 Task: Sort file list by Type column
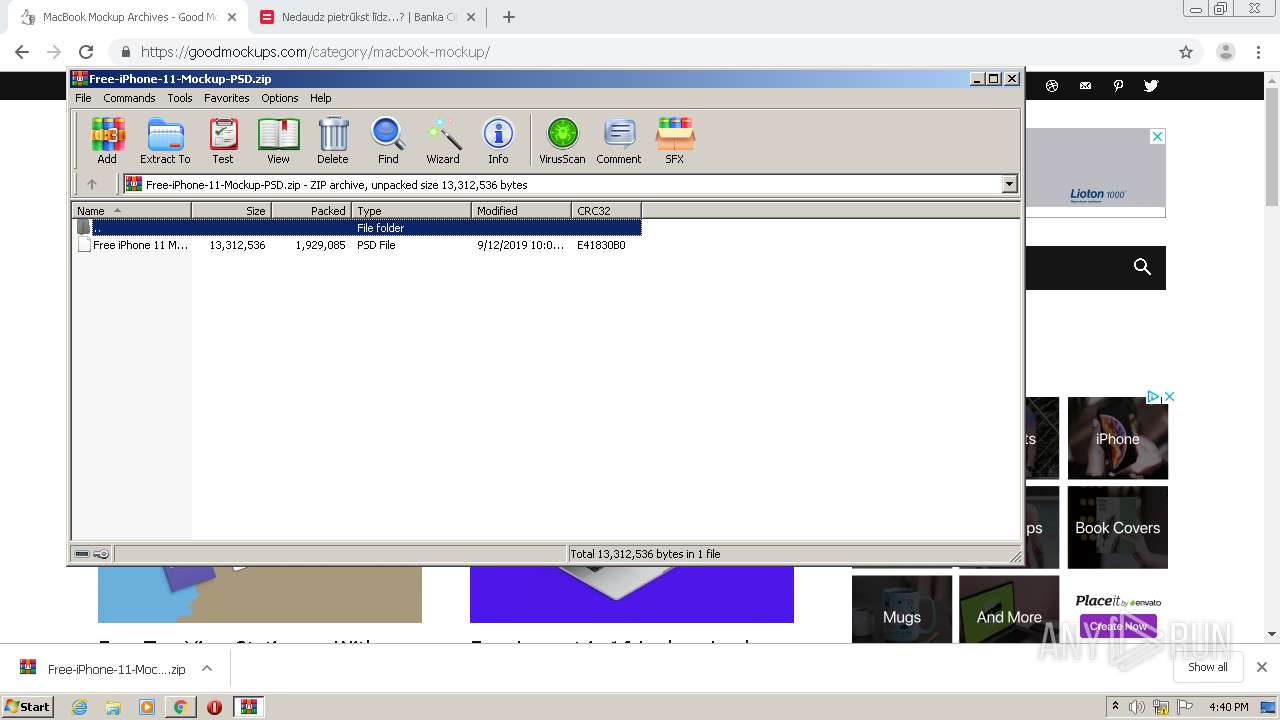(x=411, y=210)
